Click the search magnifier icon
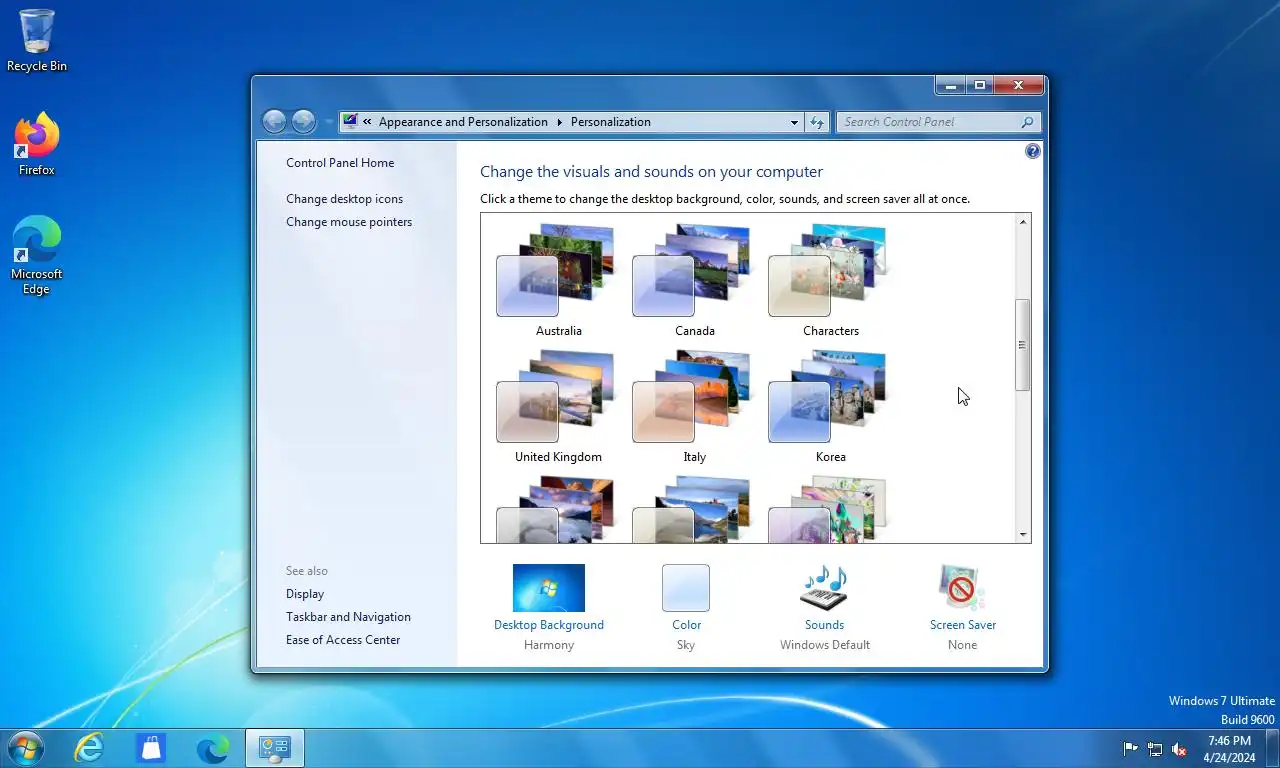The width and height of the screenshot is (1280, 768). (x=1027, y=122)
